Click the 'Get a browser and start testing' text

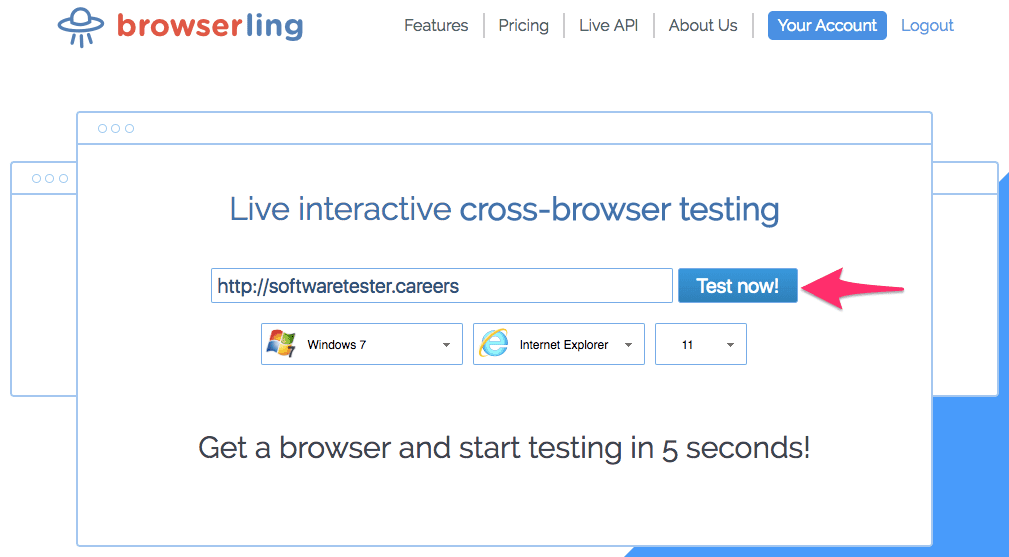coord(504,448)
